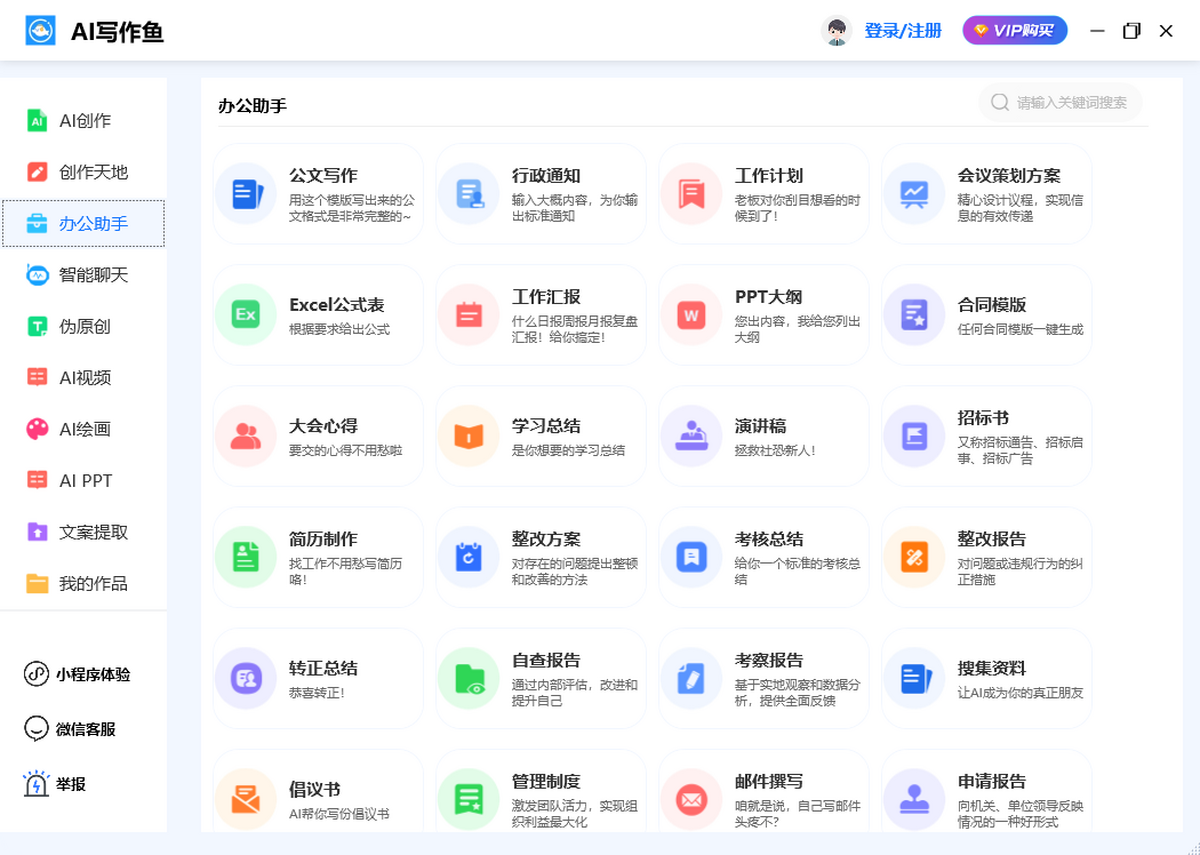Image resolution: width=1200 pixels, height=855 pixels.
Task: Open the 公文写作 document icon
Action: 246,193
